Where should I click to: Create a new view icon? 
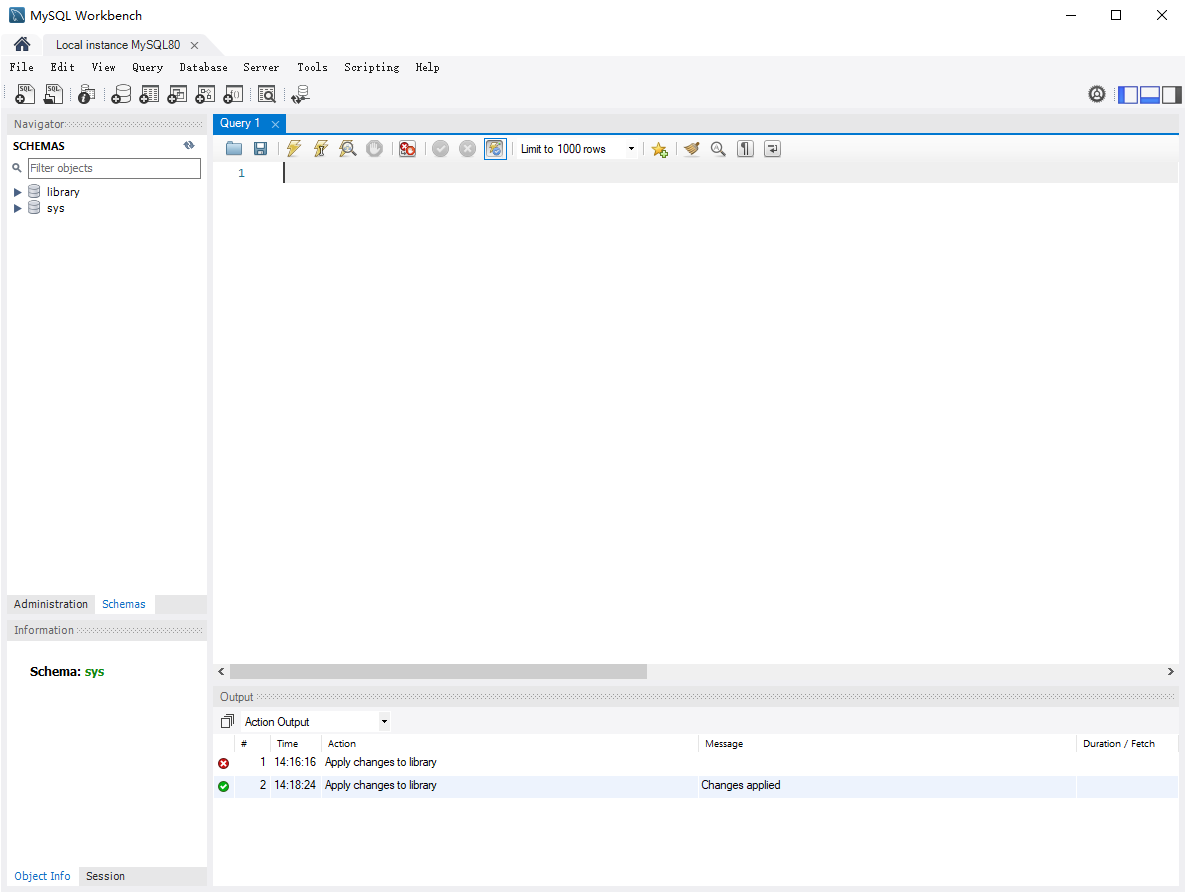pos(177,94)
